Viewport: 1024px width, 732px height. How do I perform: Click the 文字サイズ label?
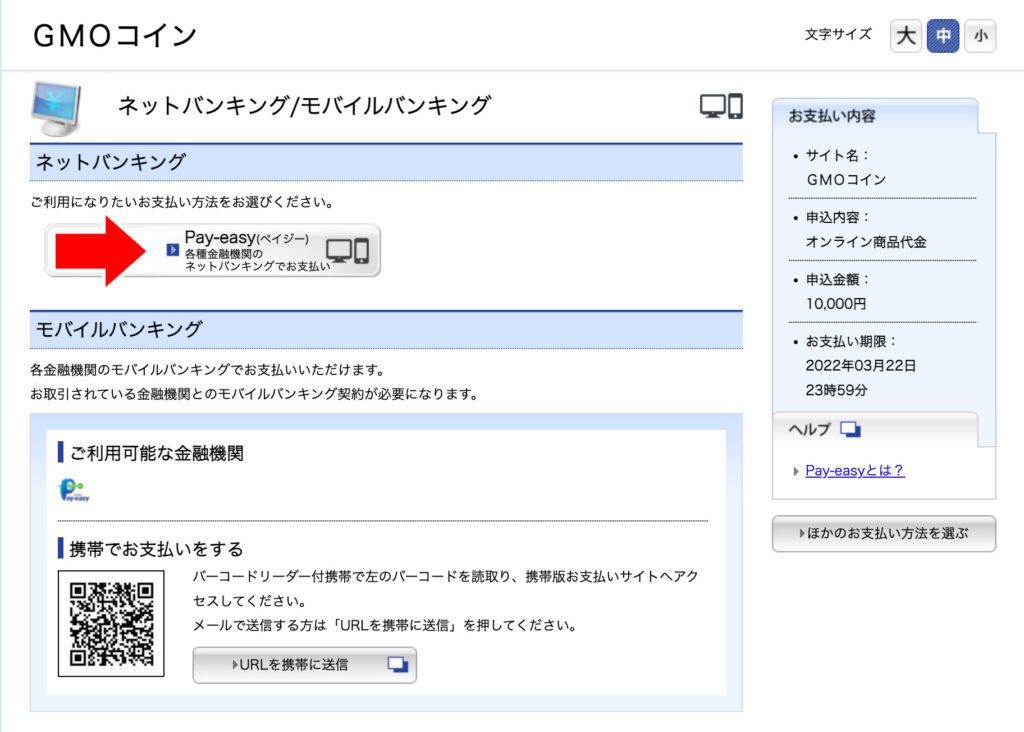[x=838, y=34]
